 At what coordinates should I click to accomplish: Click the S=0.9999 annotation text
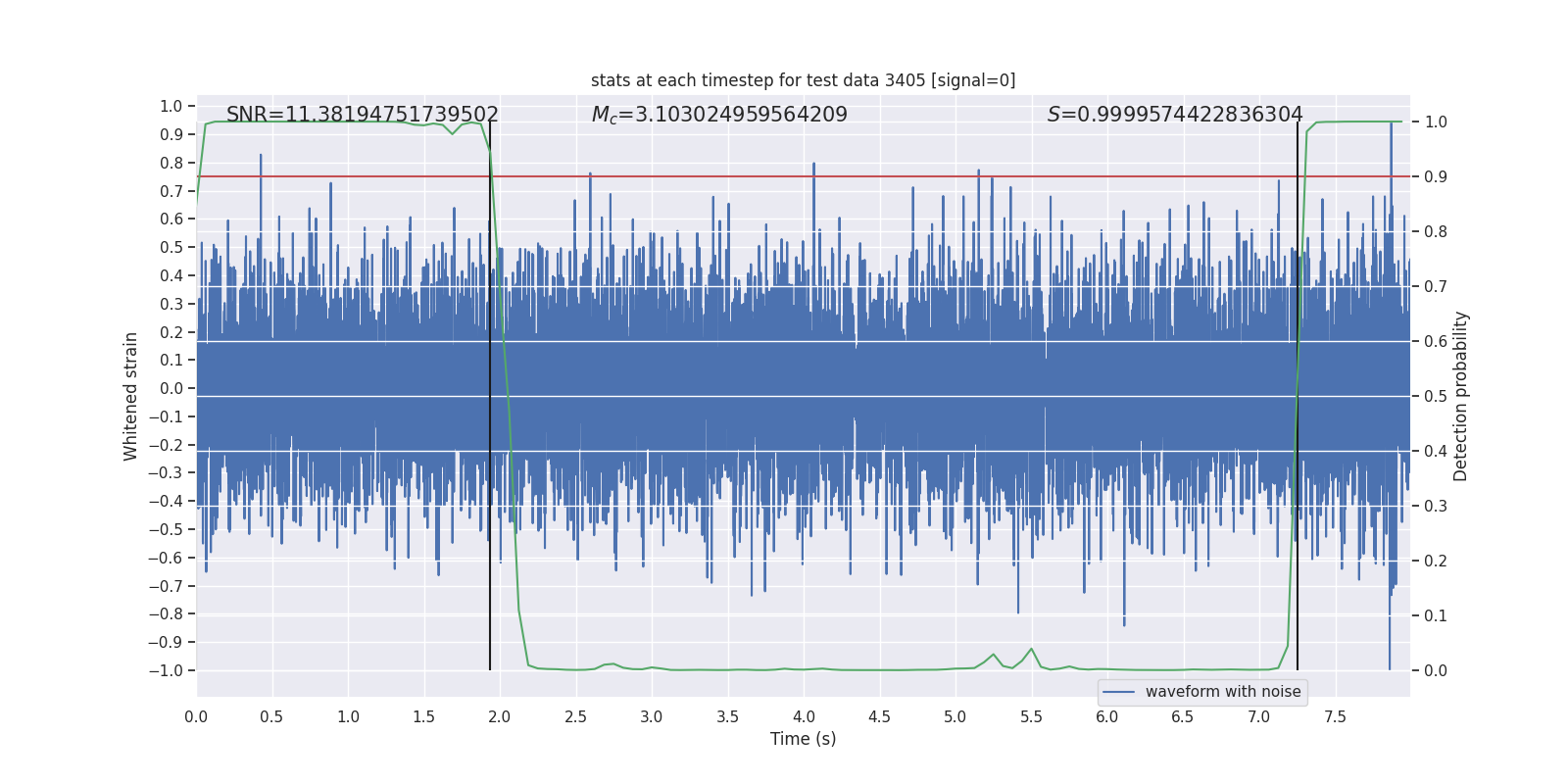pos(1174,115)
